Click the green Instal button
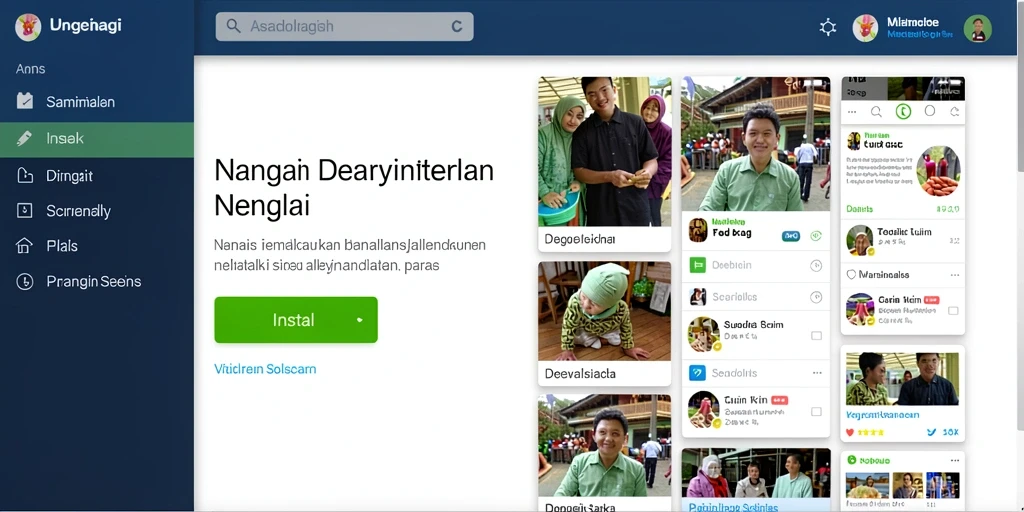The image size is (1024, 512). (296, 320)
